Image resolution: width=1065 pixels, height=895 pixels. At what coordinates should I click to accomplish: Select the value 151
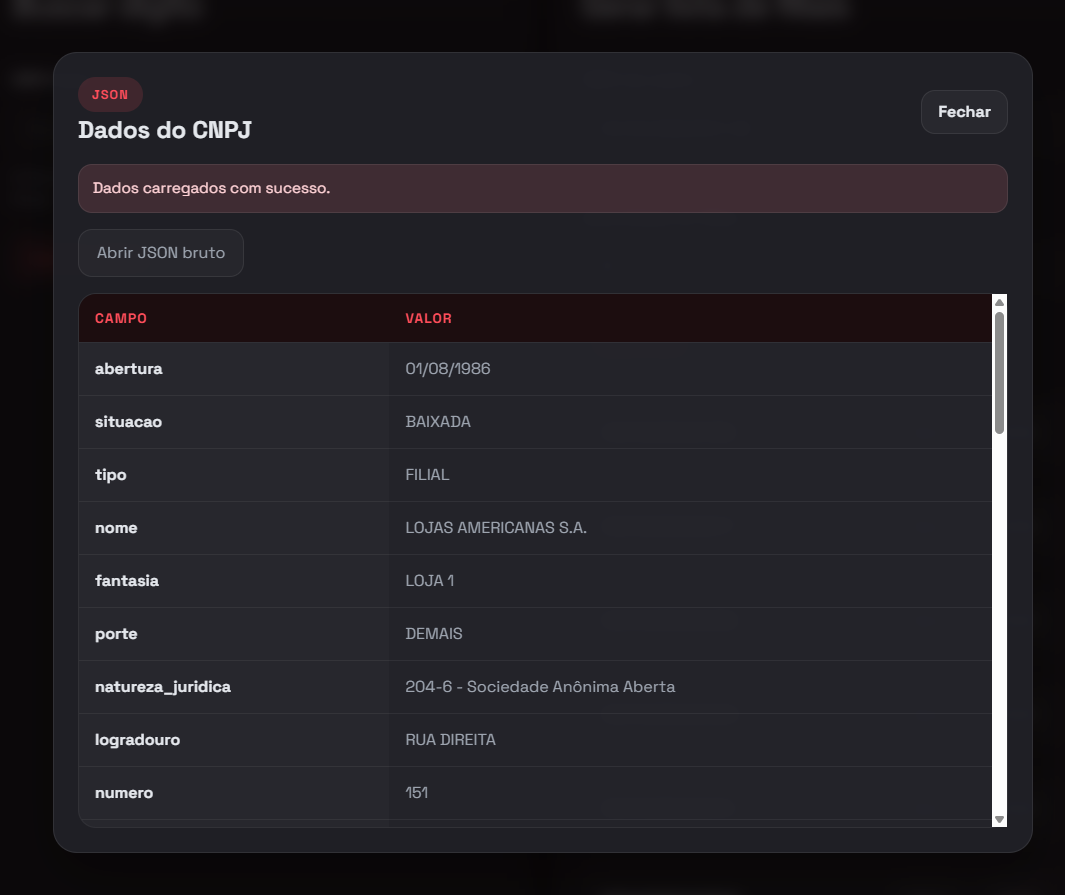pyautogui.click(x=416, y=792)
